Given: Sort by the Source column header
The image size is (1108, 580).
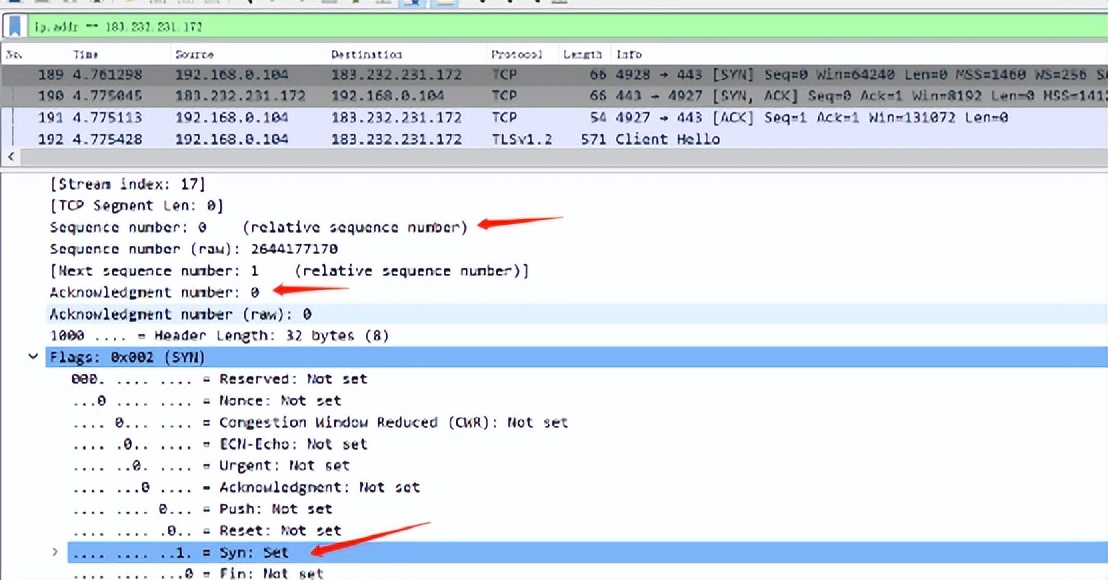Looking at the screenshot, I should coord(194,54).
